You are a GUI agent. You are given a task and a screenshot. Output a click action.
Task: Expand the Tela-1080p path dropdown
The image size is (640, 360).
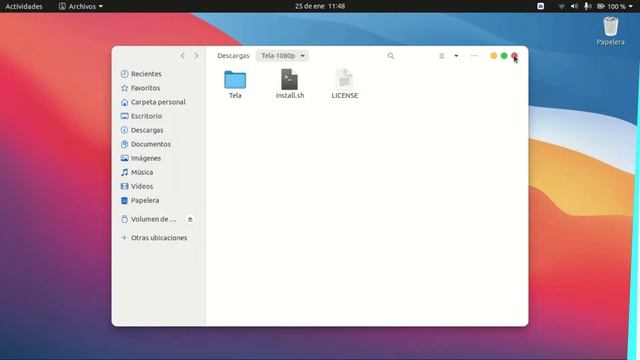click(282, 56)
